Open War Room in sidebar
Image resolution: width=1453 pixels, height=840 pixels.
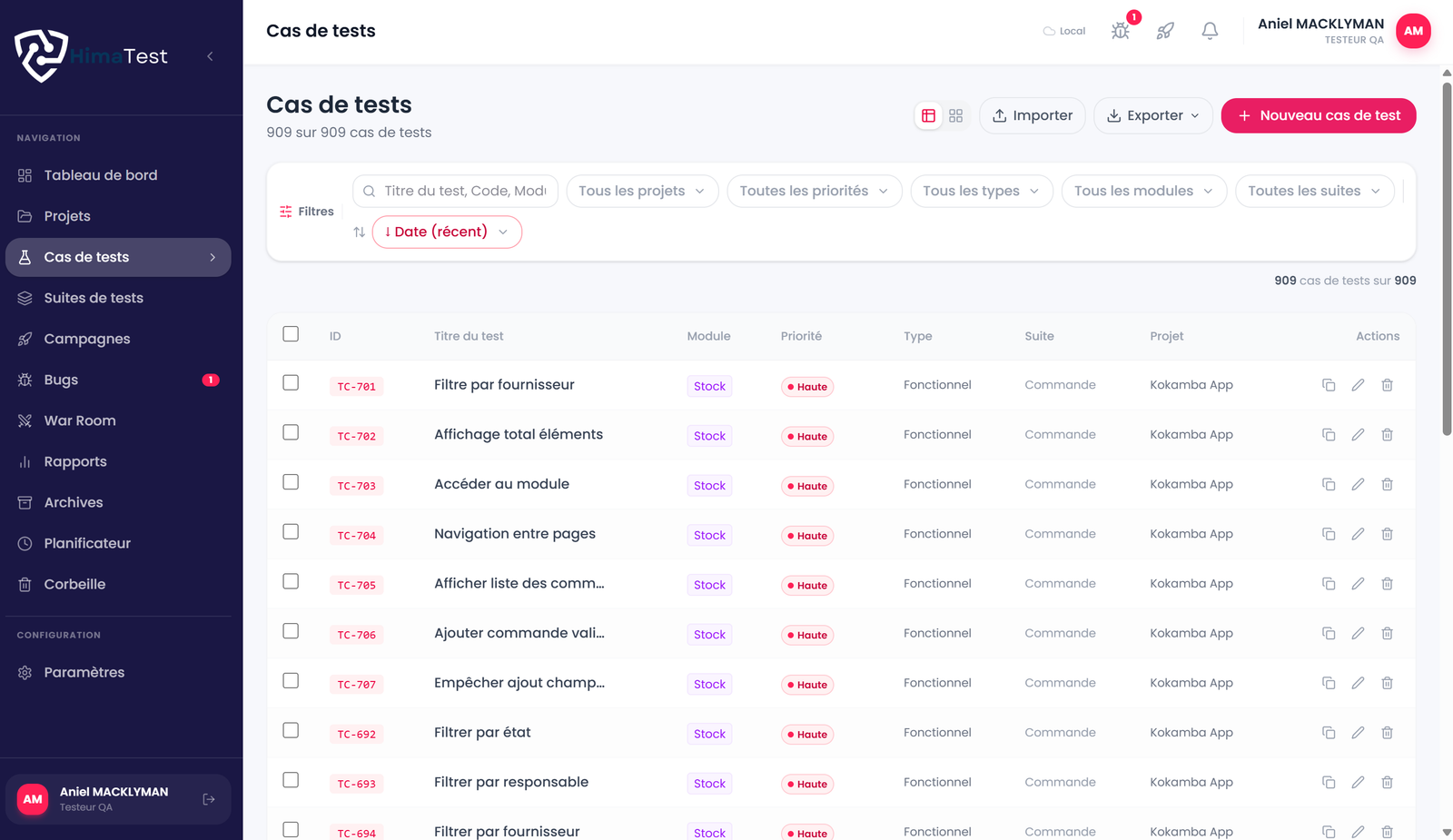118,420
